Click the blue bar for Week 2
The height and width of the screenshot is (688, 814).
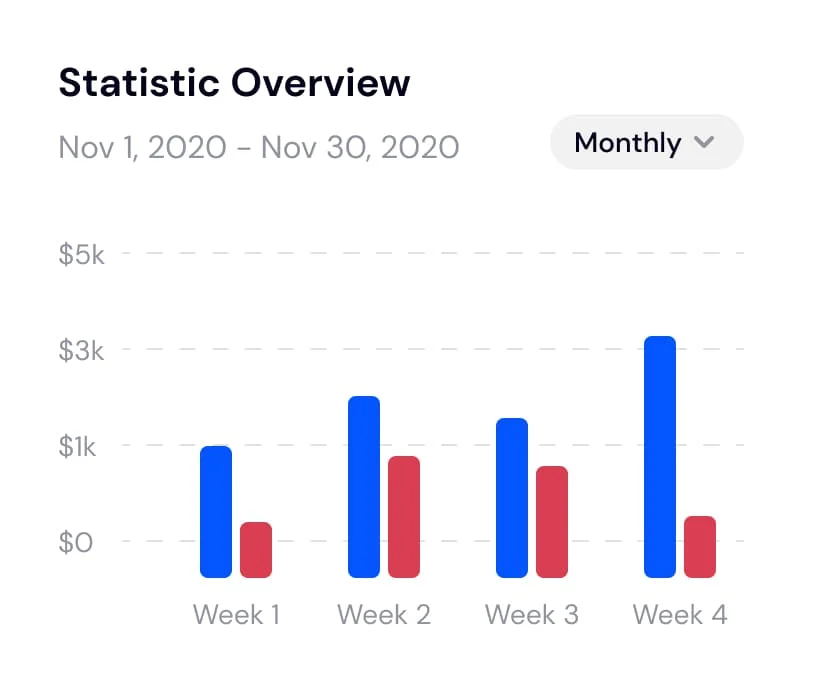[362, 485]
